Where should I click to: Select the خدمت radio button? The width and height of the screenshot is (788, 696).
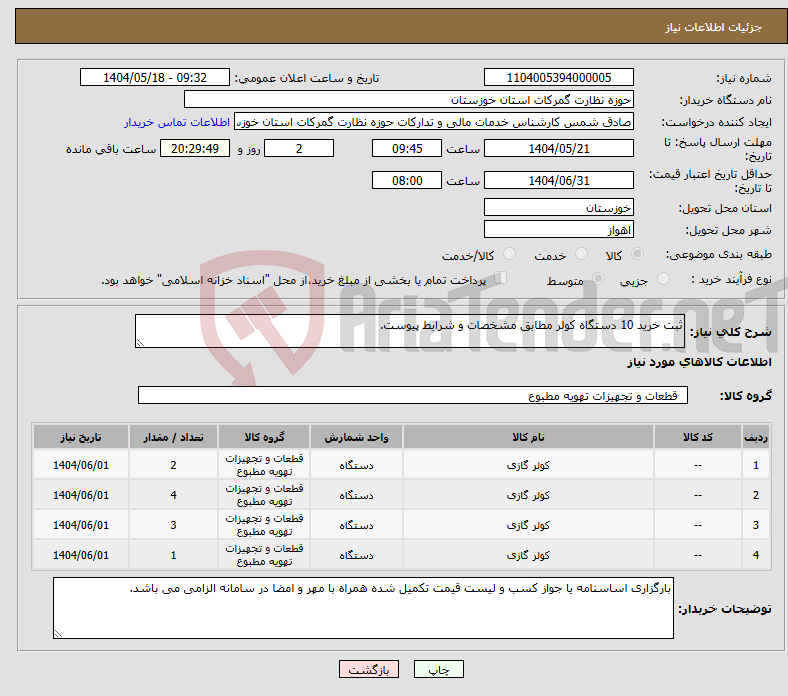click(581, 254)
